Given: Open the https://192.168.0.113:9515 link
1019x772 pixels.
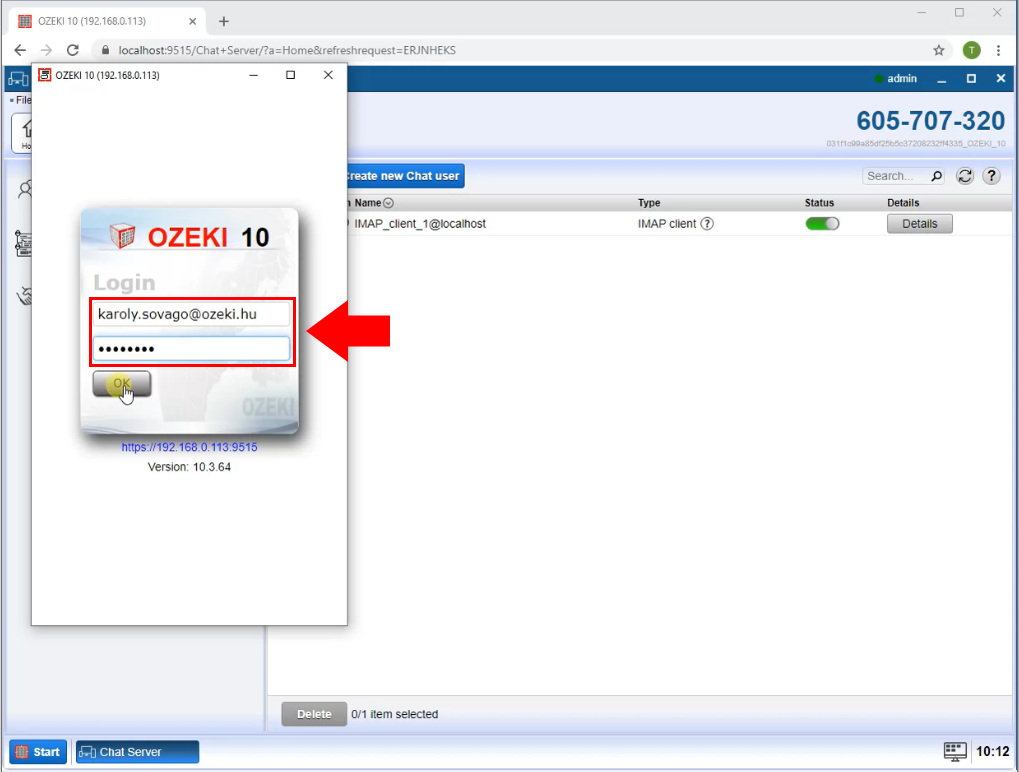Looking at the screenshot, I should (189, 448).
